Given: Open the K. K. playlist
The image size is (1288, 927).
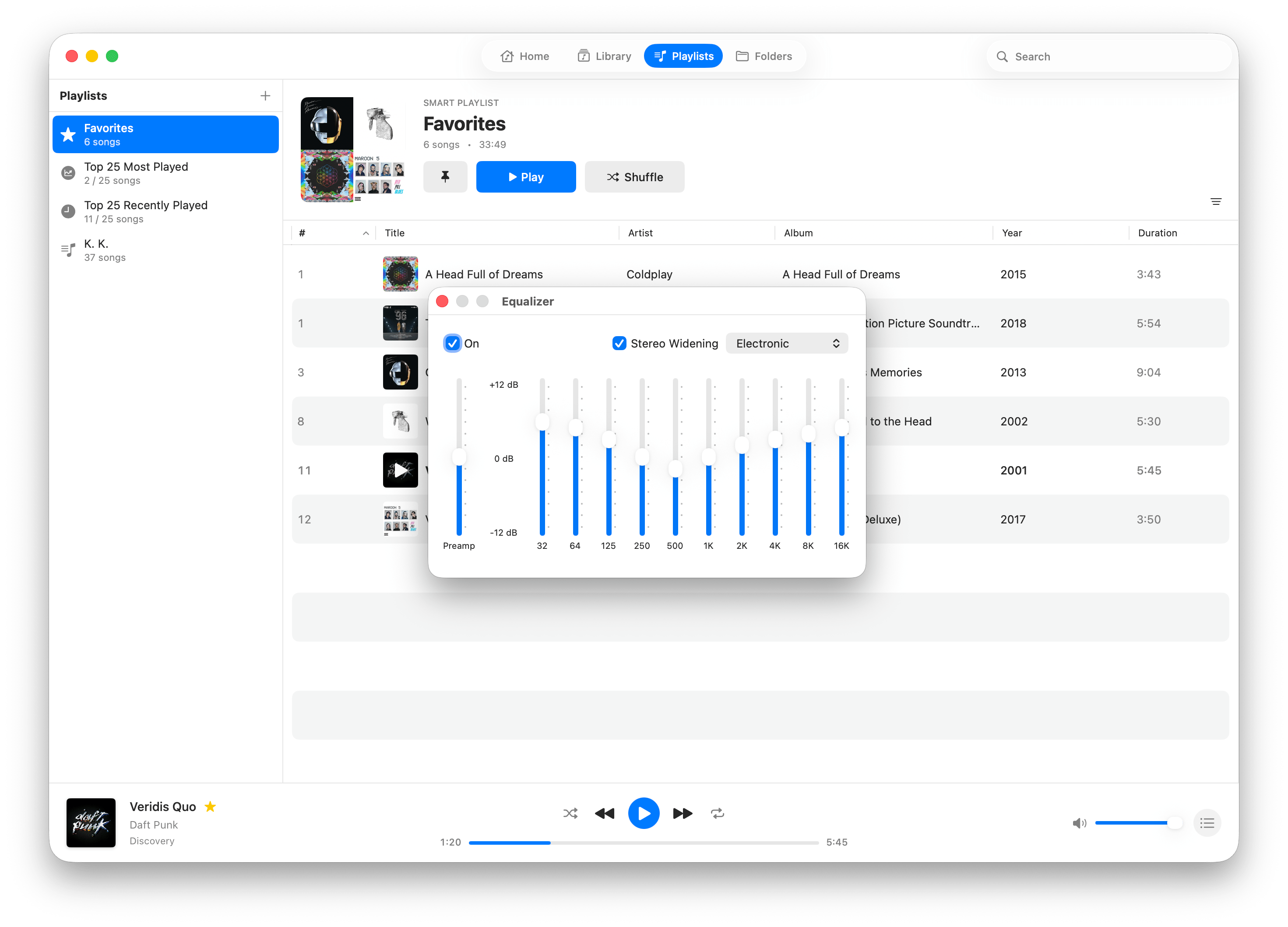Looking at the screenshot, I should coord(166,250).
